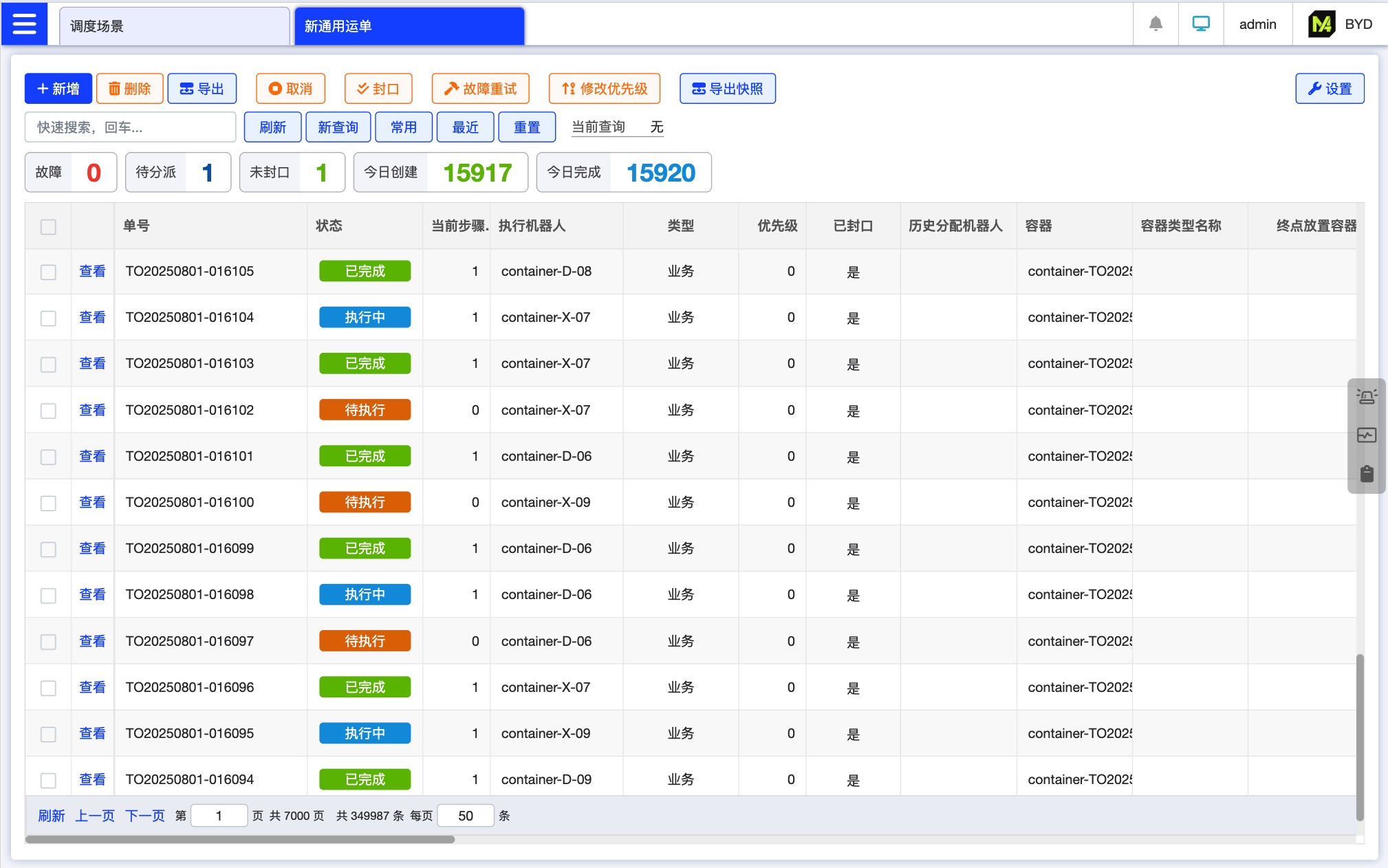Click the clipboard icon on the right panel
Screen dimensions: 1388x868
(x=1366, y=474)
